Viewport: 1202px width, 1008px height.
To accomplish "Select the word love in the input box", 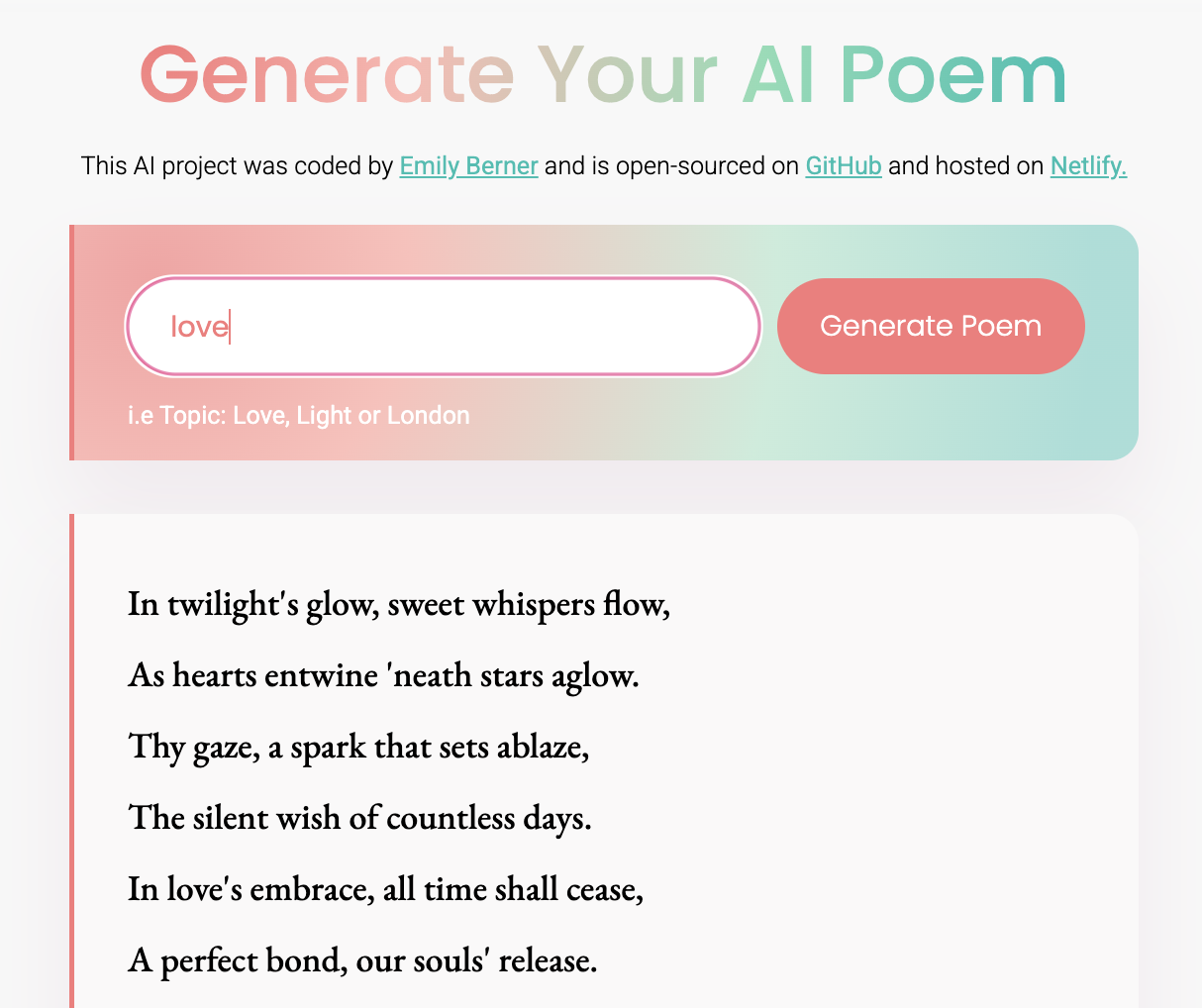I will coord(198,326).
